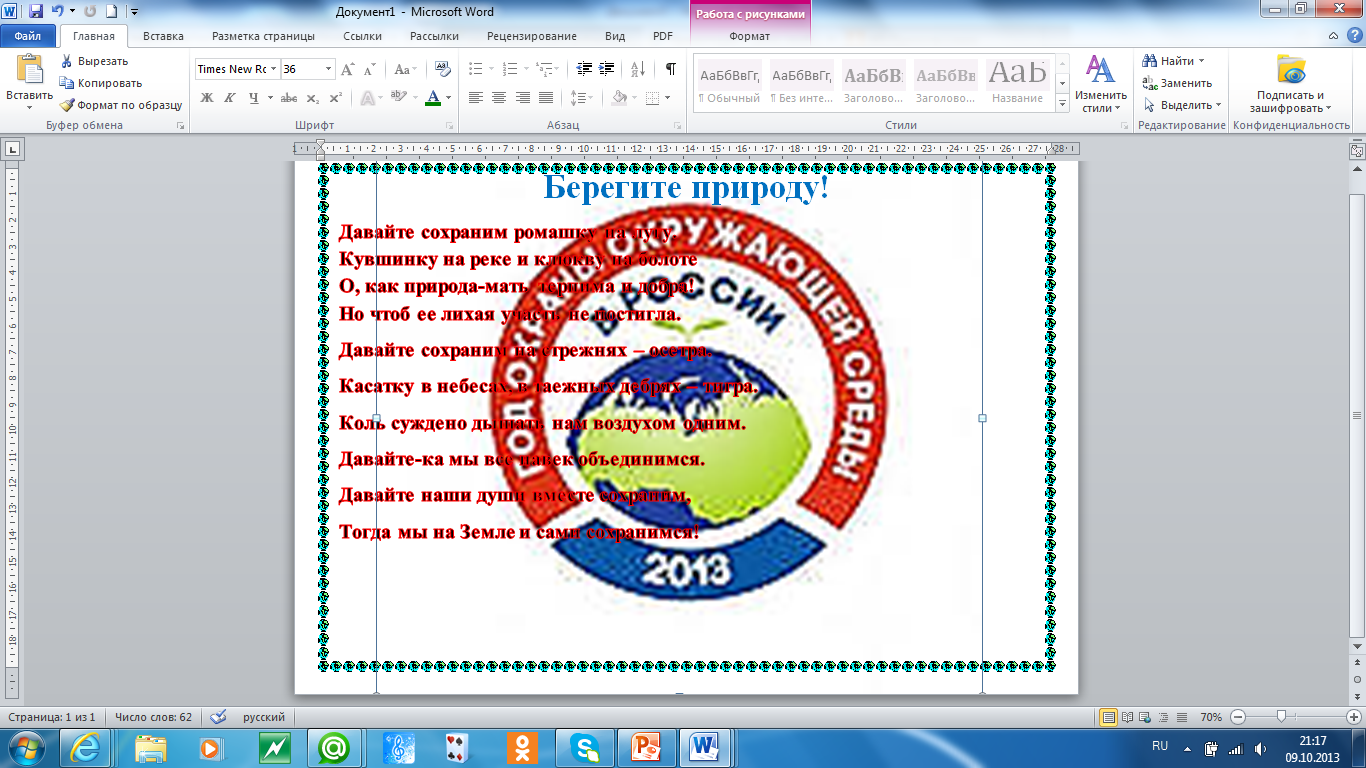Sort text A-Z icon

coord(637,69)
